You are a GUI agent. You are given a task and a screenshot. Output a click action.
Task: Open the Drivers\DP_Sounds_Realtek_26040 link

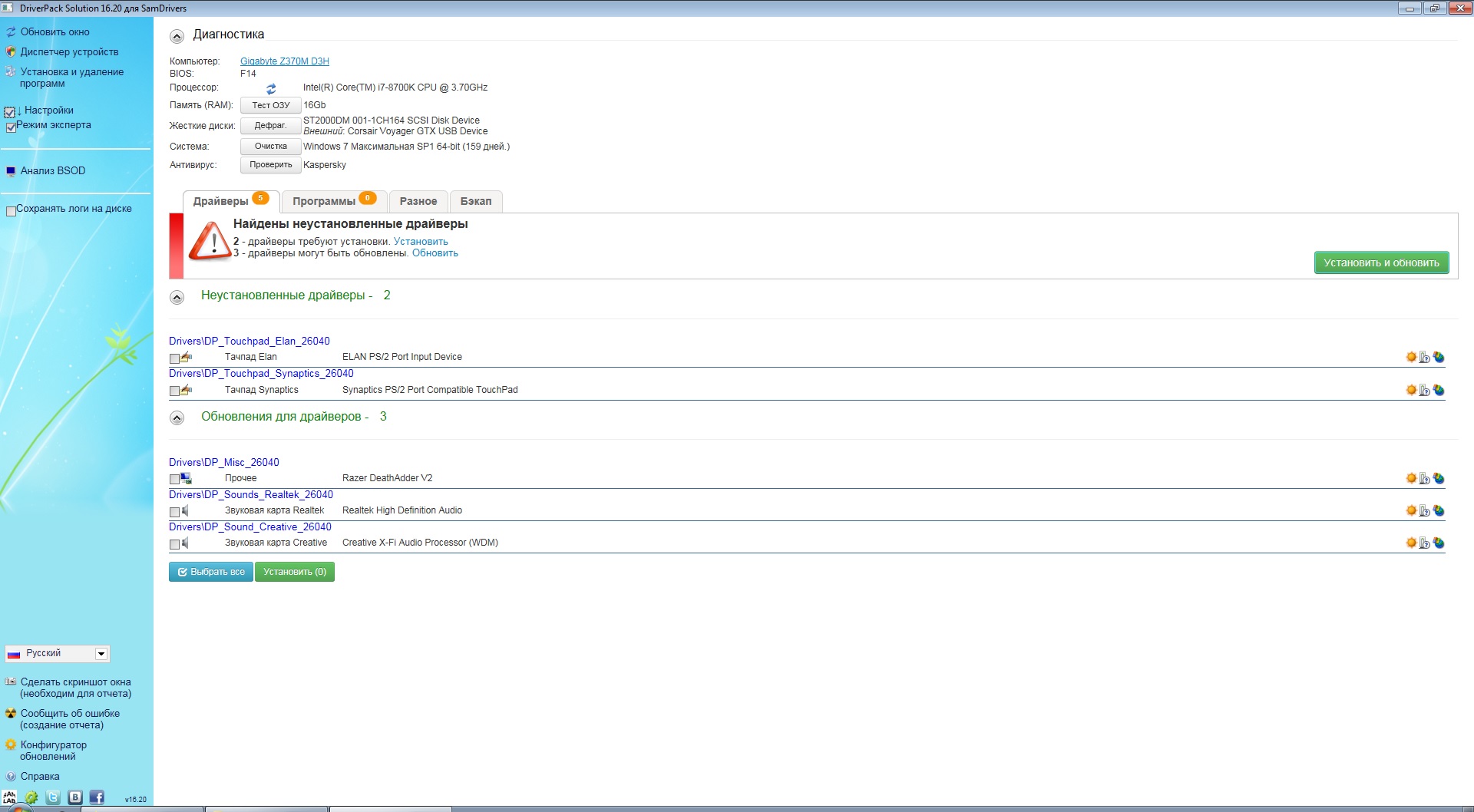tap(251, 494)
